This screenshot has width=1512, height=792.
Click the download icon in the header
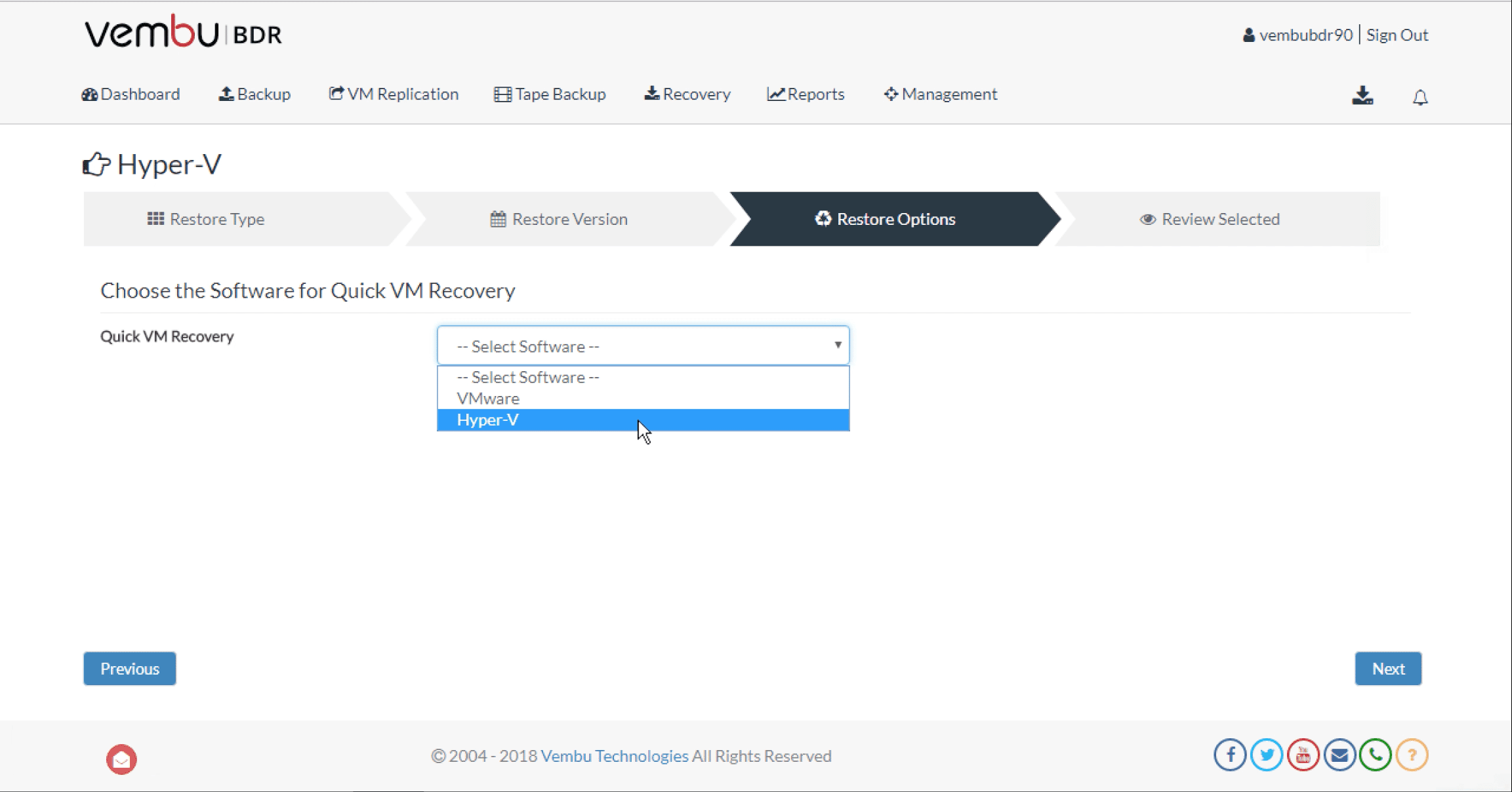pyautogui.click(x=1362, y=96)
